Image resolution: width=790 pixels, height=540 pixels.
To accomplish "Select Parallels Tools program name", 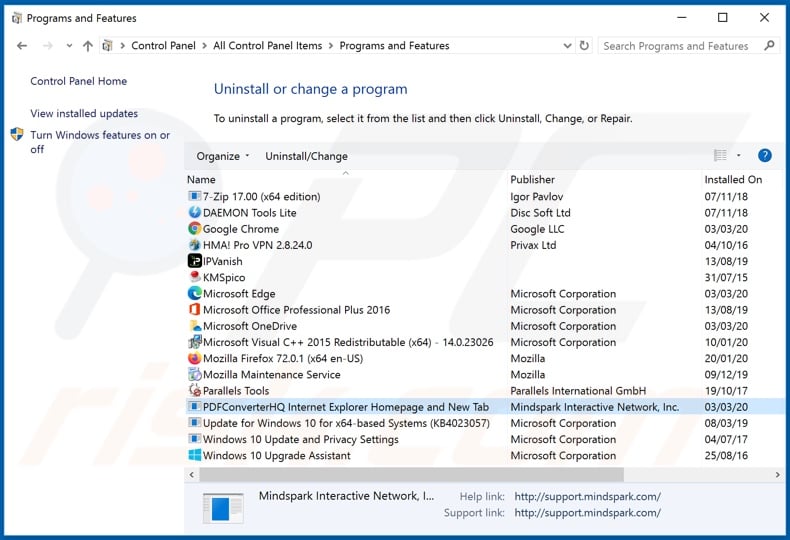I will pyautogui.click(x=236, y=391).
